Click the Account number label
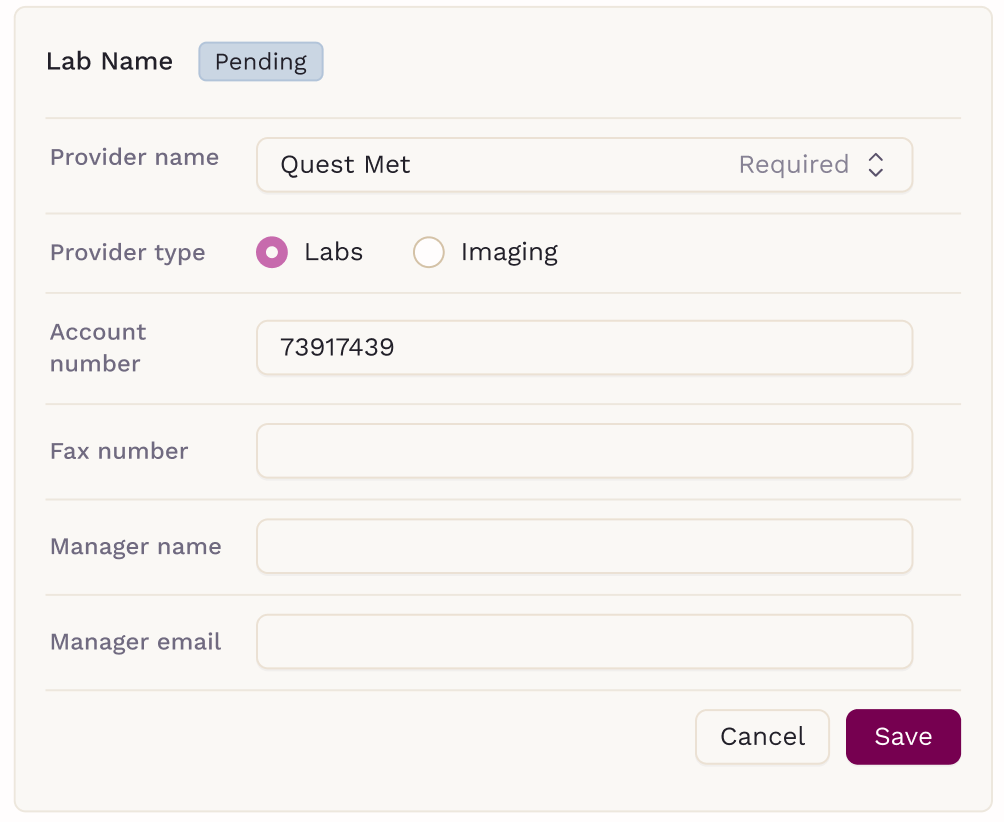The width and height of the screenshot is (1004, 822). pyautogui.click(x=98, y=348)
